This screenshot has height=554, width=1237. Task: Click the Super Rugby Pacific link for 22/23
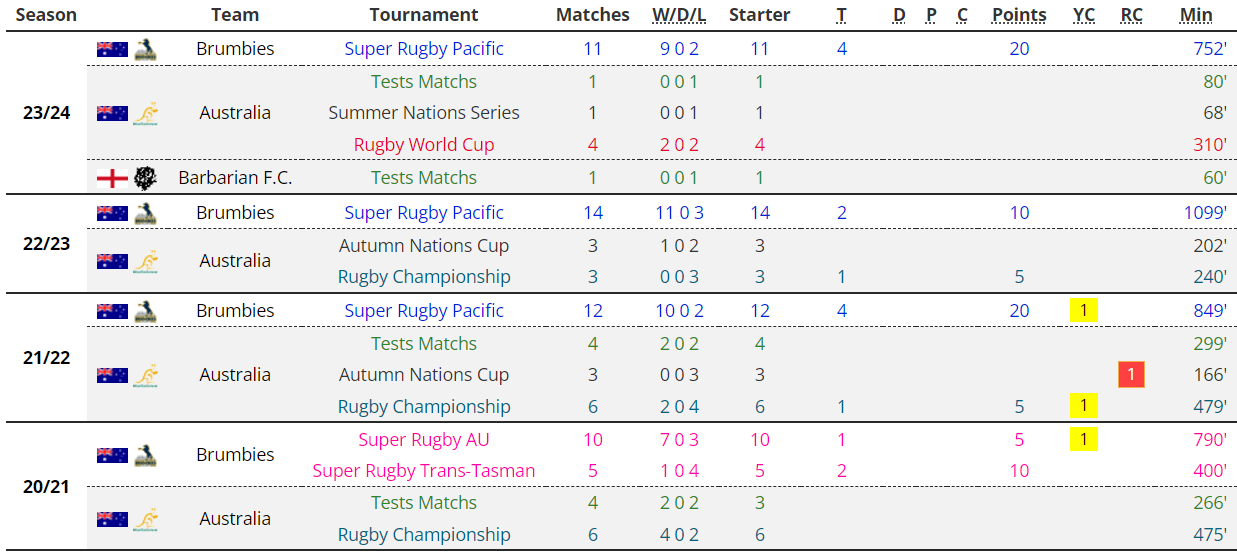424,213
